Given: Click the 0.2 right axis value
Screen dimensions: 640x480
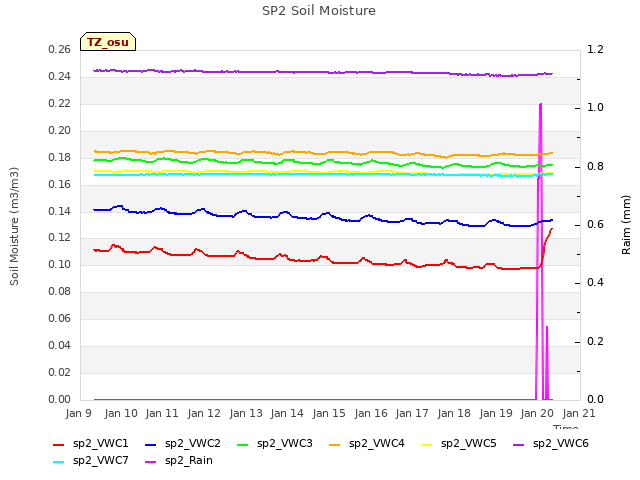Looking at the screenshot, I should [595, 342].
